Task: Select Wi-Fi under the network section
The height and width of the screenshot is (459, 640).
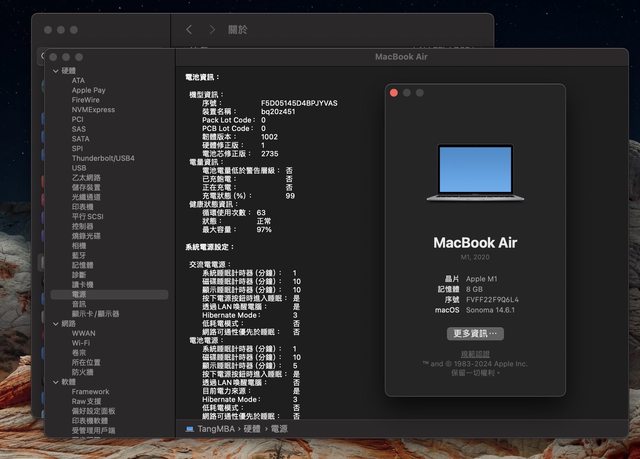Action: 80,342
